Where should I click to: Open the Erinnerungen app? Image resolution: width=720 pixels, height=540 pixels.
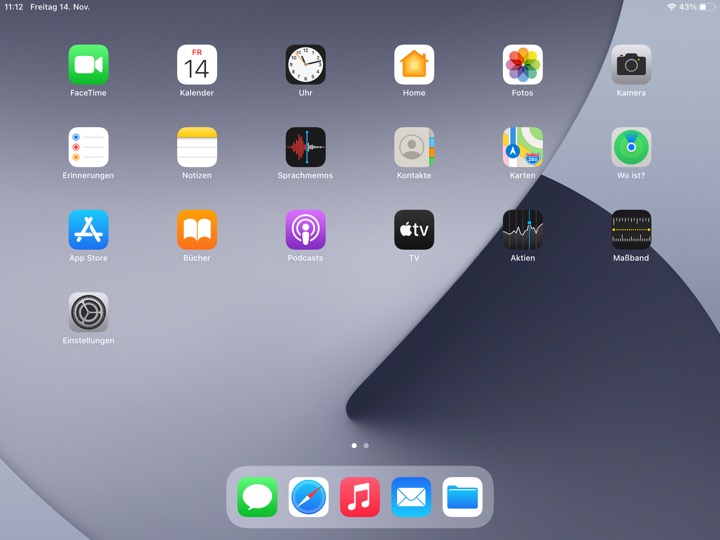click(88, 147)
